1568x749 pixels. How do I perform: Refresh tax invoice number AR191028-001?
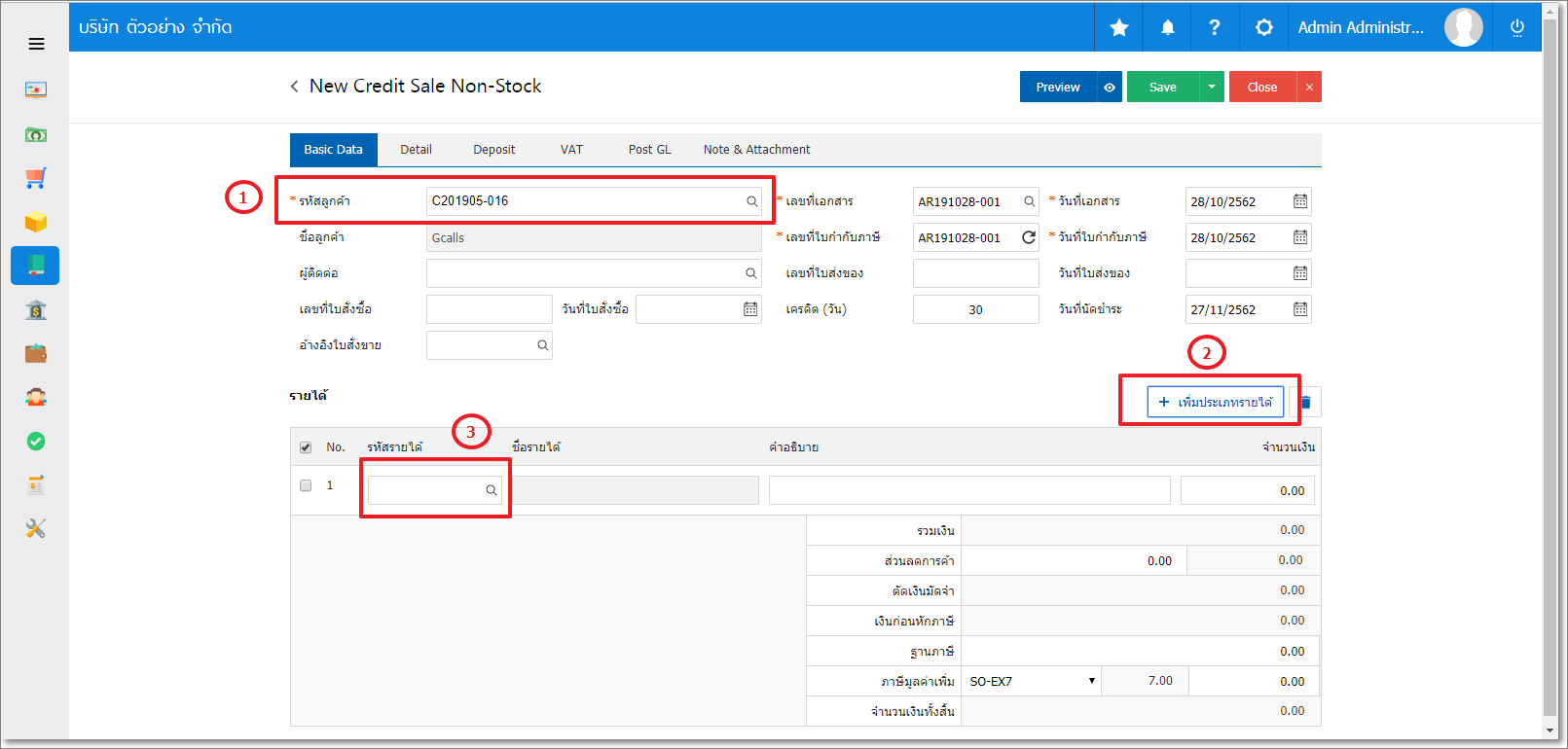pos(1029,237)
